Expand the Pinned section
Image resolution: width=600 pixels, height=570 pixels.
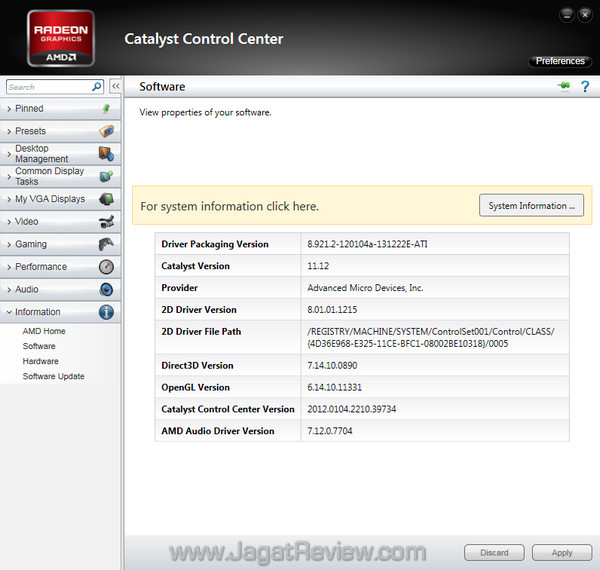60,109
